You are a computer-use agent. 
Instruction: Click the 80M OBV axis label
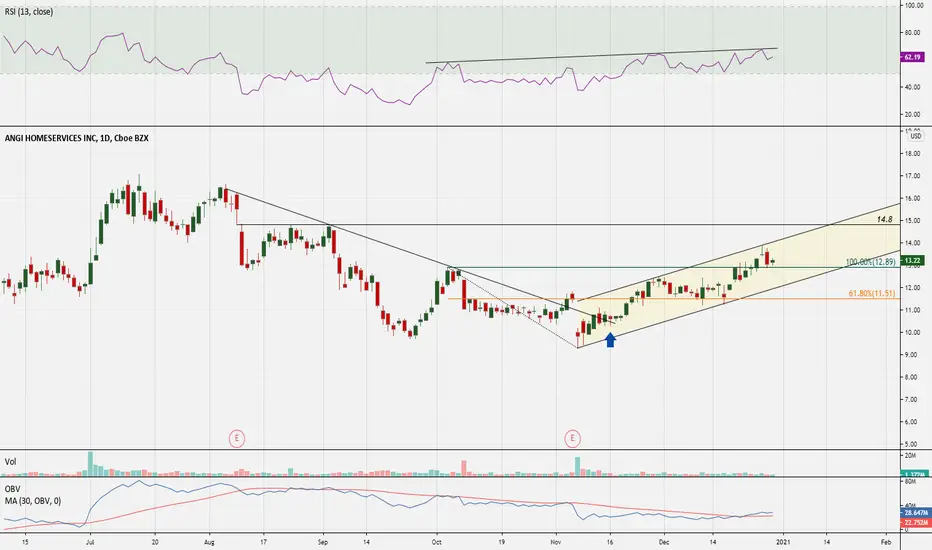(x=910, y=482)
